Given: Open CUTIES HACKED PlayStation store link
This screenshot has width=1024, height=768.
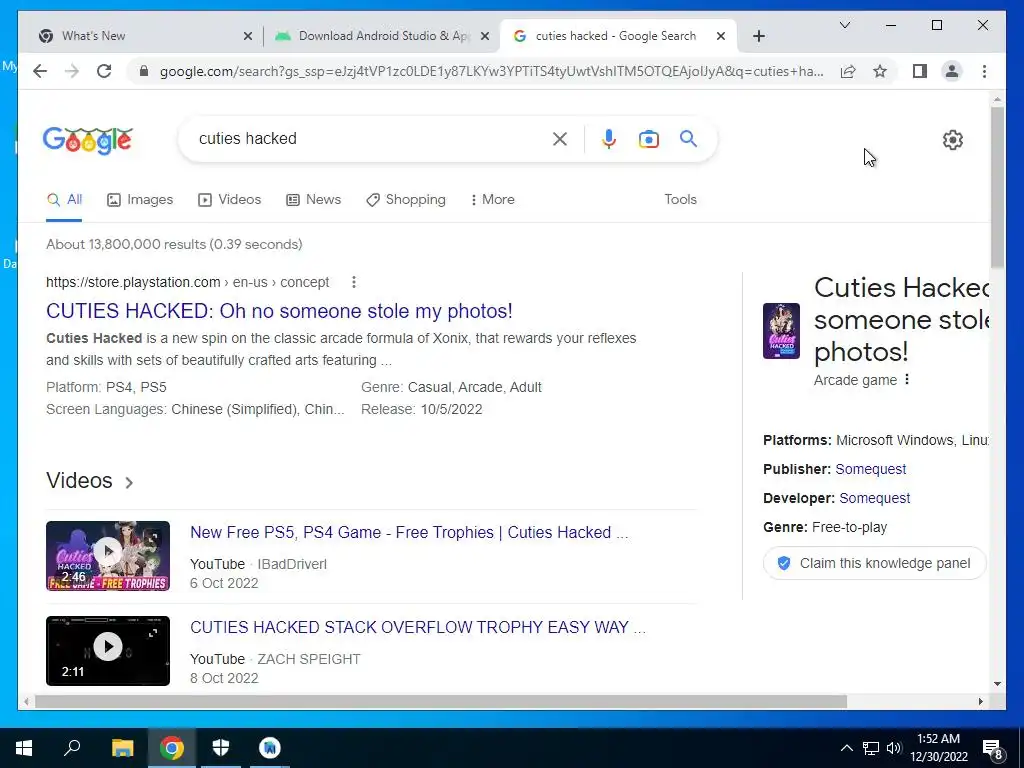Looking at the screenshot, I should (280, 311).
